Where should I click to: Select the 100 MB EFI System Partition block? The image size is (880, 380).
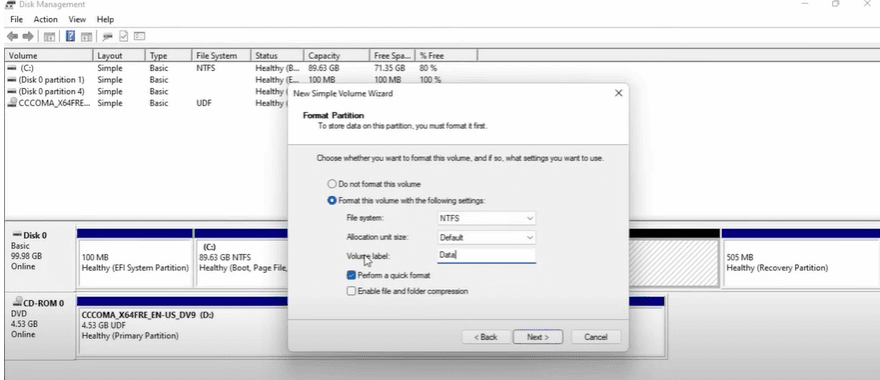pyautogui.click(x=135, y=263)
